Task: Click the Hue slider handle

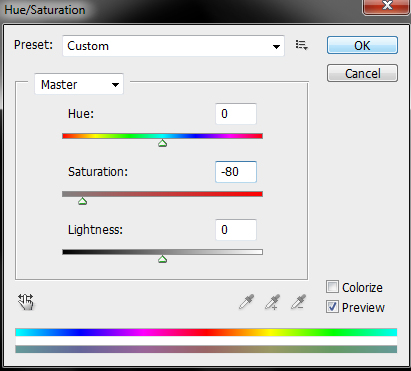Action: tap(162, 143)
